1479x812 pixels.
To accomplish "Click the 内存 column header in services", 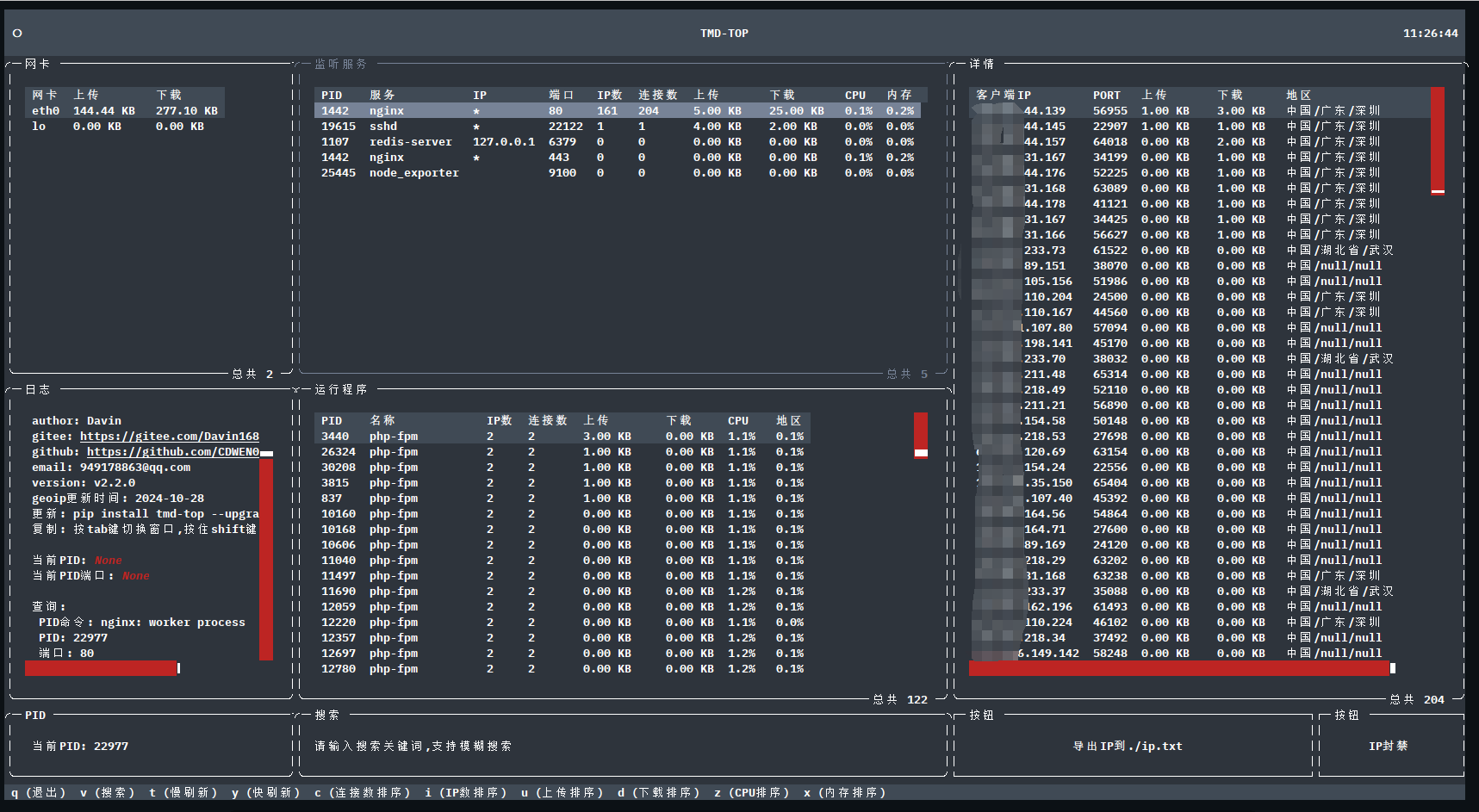I will [899, 96].
